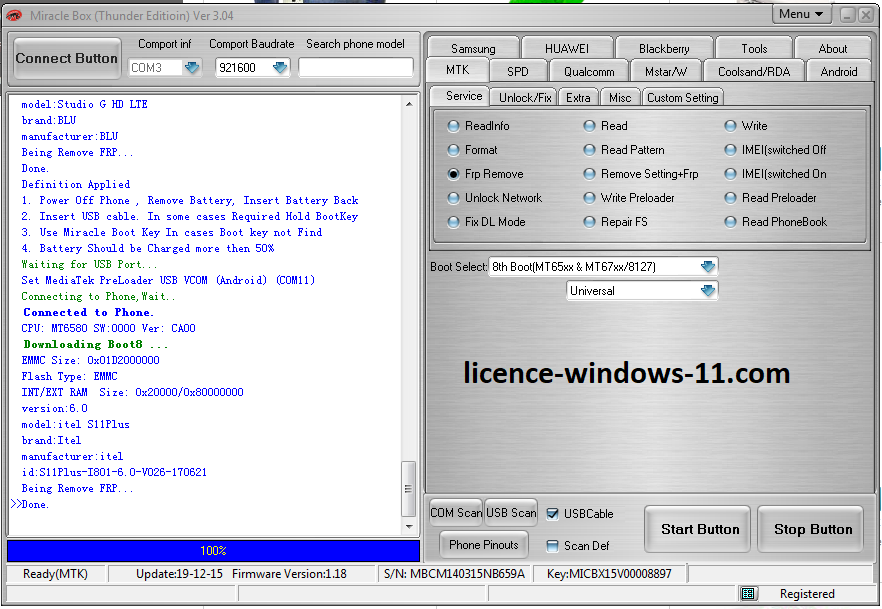Click the Search phone model field
This screenshot has width=882, height=609.
point(355,67)
